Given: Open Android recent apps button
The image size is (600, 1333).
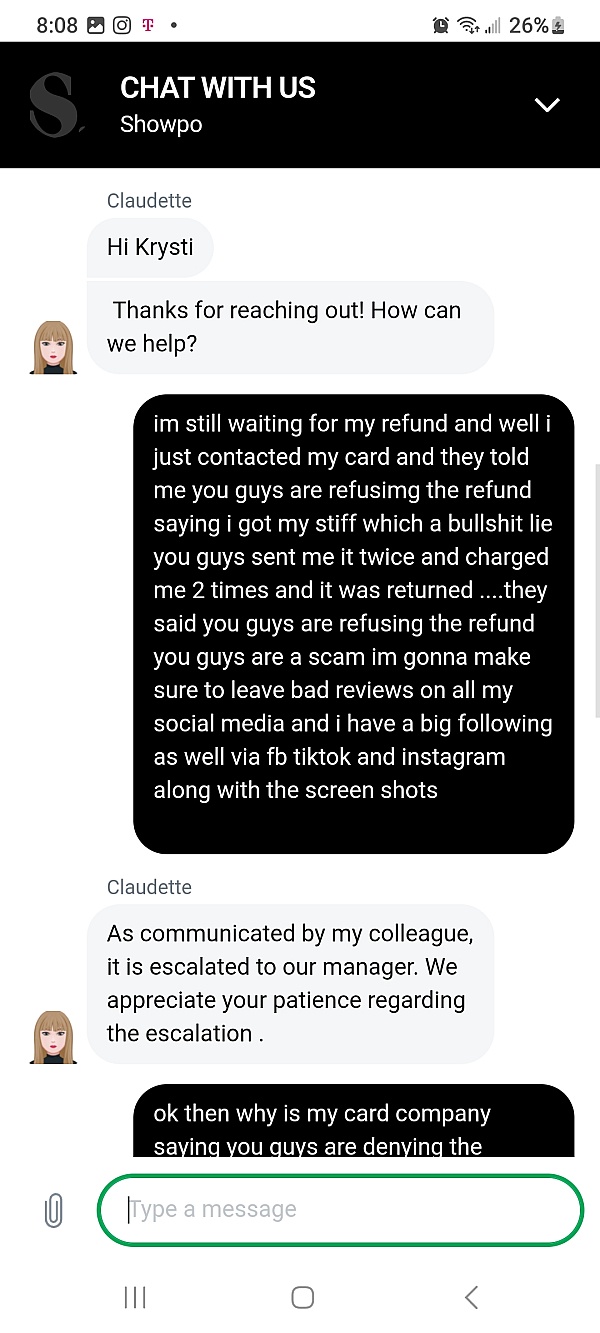Looking at the screenshot, I should 135,1297.
